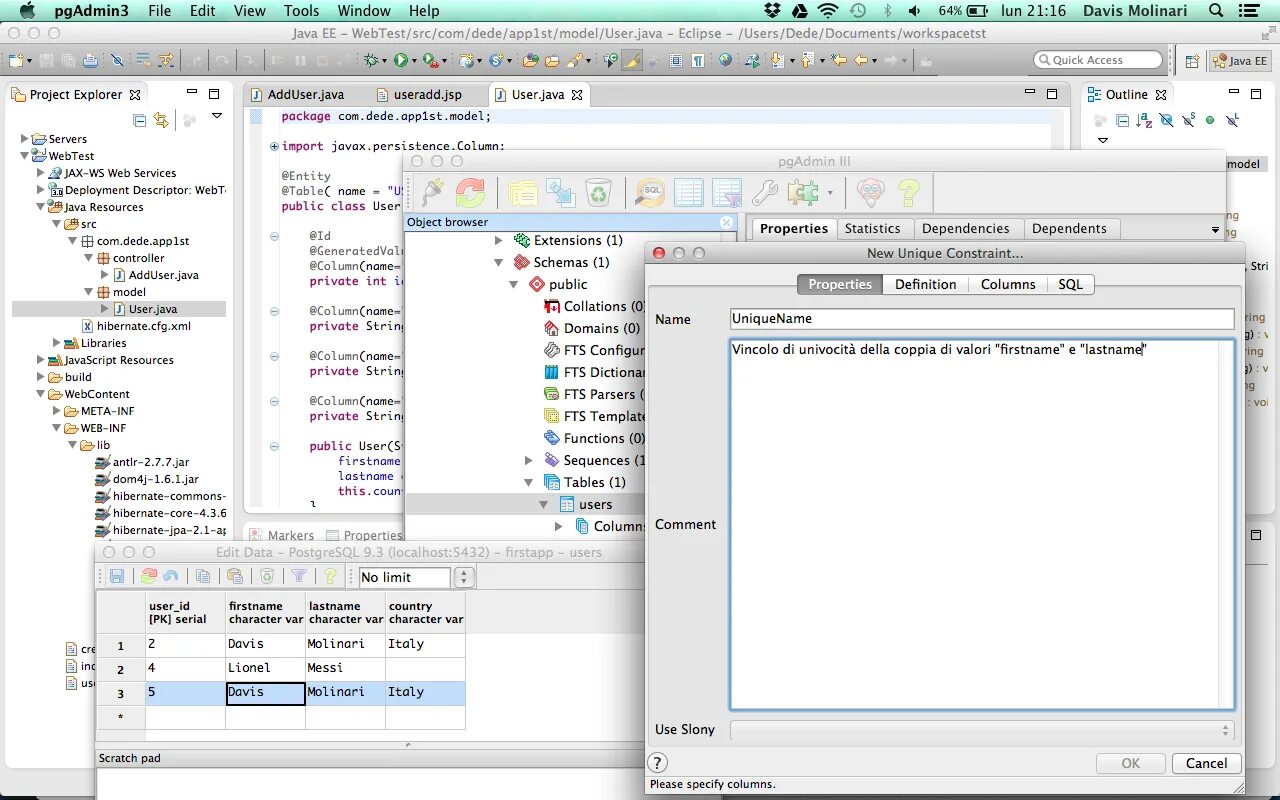Click the drop object trash icon in pgAdmin
1280x800 pixels.
(x=598, y=192)
